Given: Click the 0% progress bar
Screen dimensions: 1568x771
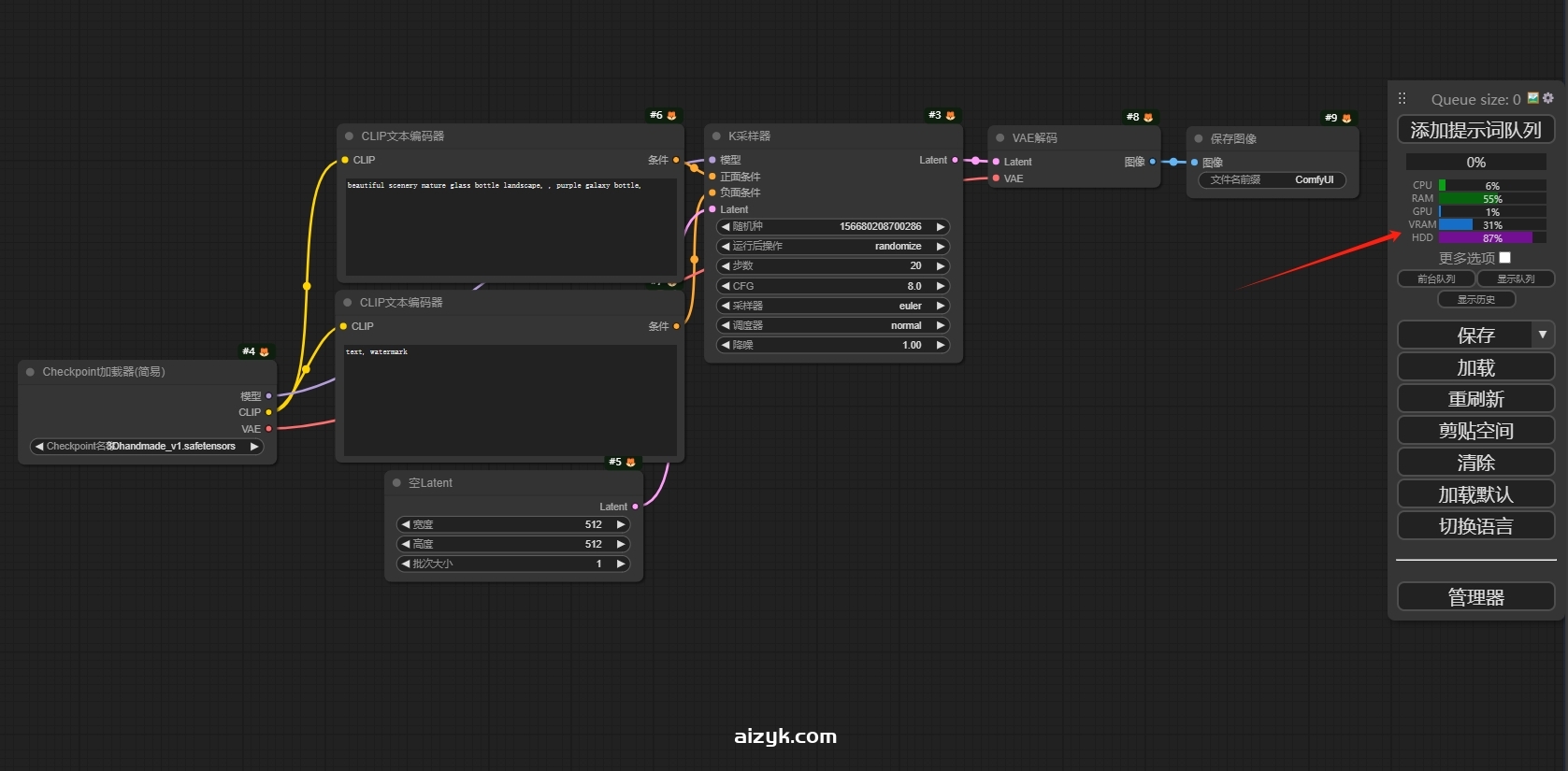Looking at the screenshot, I should (1475, 163).
